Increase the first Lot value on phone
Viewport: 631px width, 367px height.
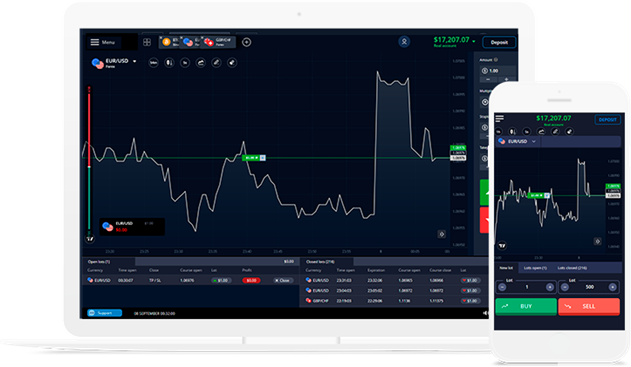550,287
